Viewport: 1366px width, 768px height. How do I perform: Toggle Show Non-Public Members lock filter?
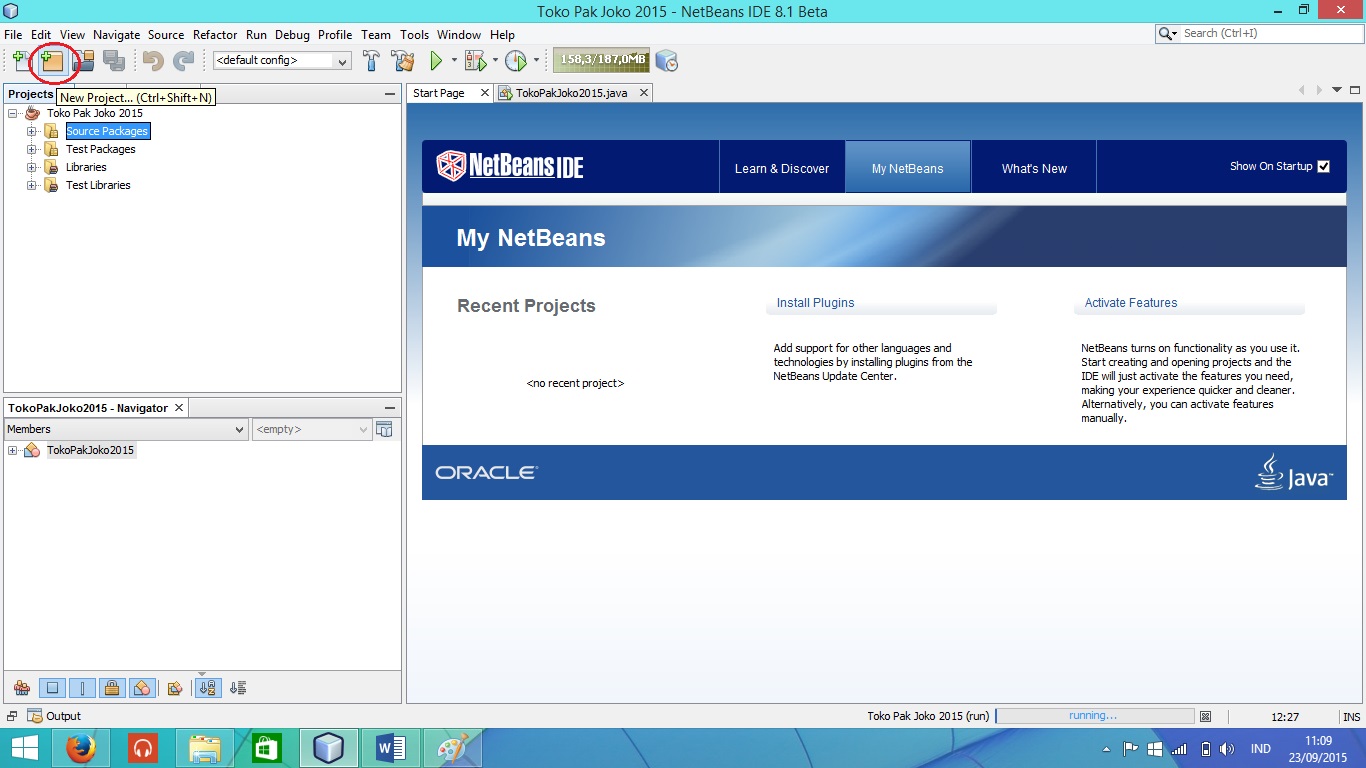(112, 688)
